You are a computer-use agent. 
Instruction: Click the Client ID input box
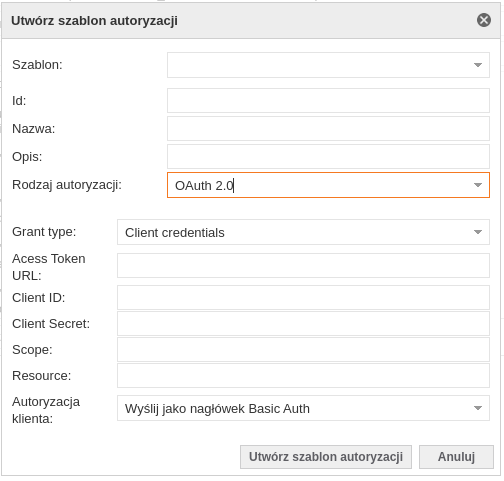pyautogui.click(x=303, y=297)
